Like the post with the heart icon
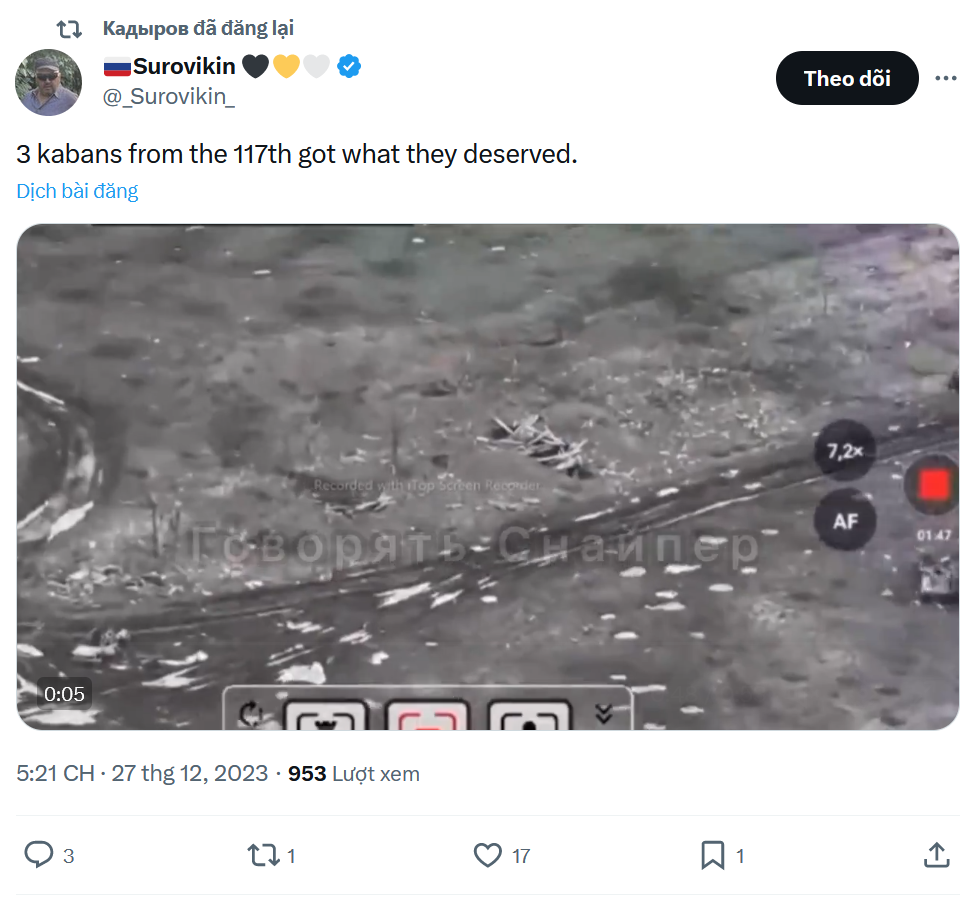969x906 pixels. [x=487, y=855]
